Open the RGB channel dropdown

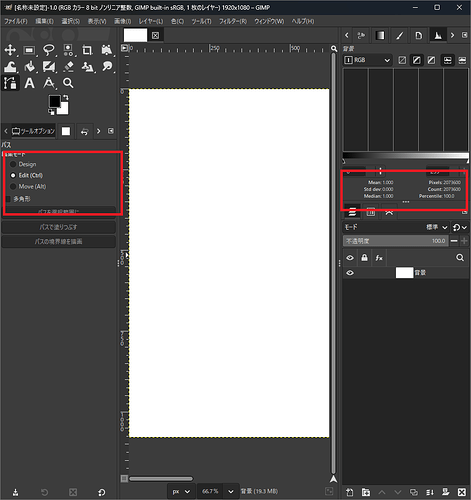point(367,60)
